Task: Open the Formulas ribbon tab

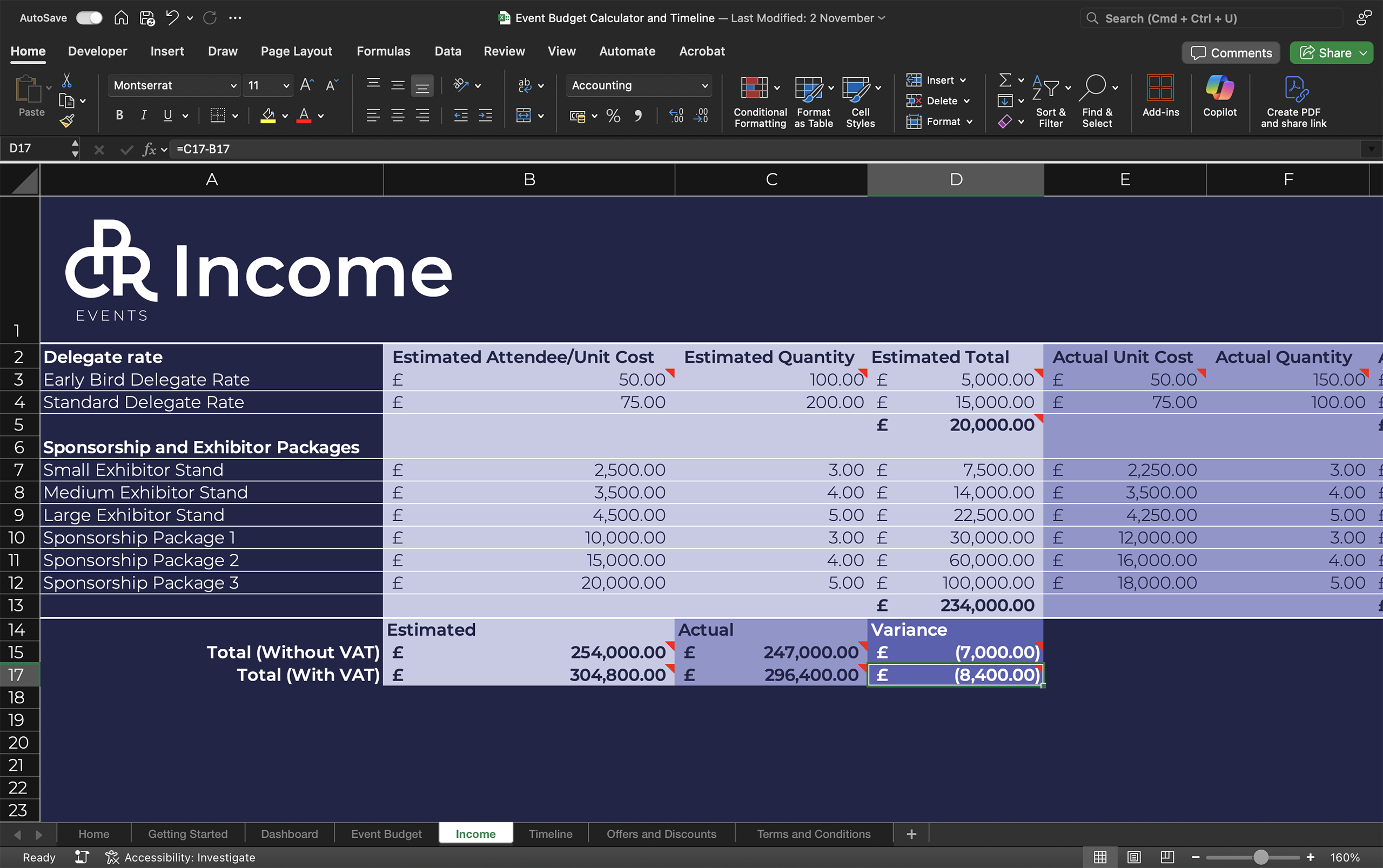Action: 383,51
